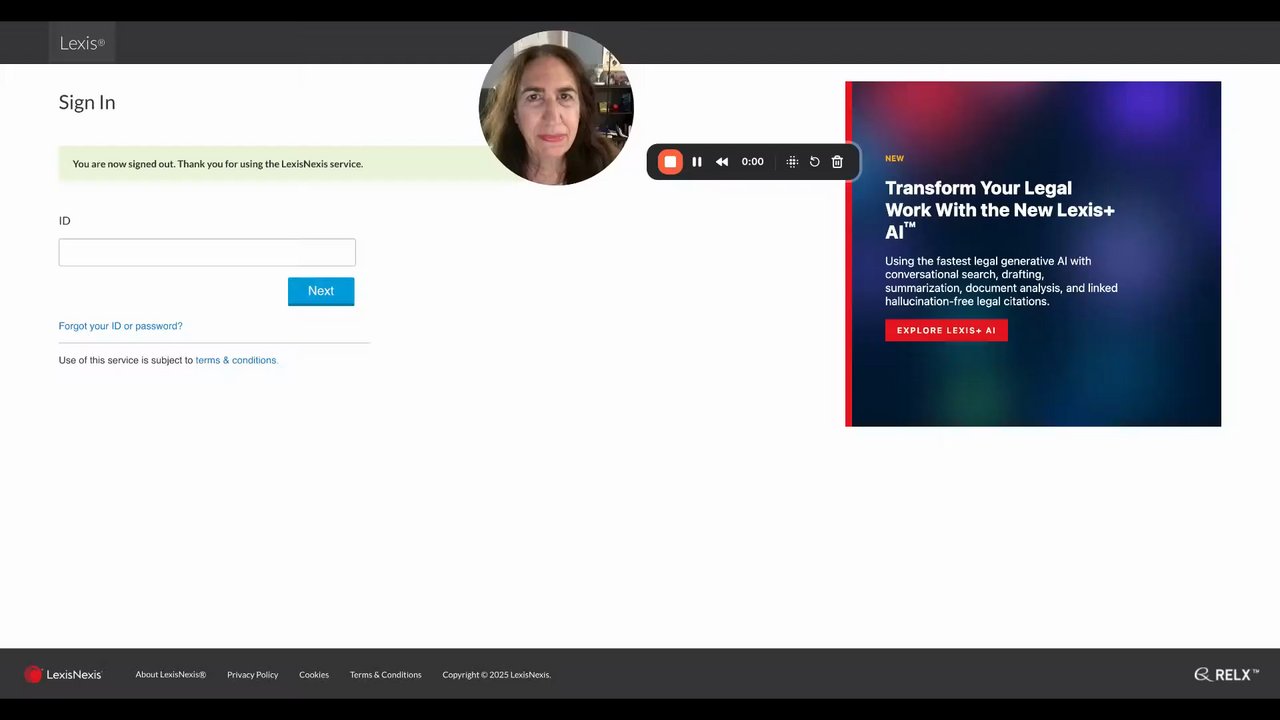Click the ID input field
The width and height of the screenshot is (1280, 720).
pyautogui.click(x=207, y=252)
